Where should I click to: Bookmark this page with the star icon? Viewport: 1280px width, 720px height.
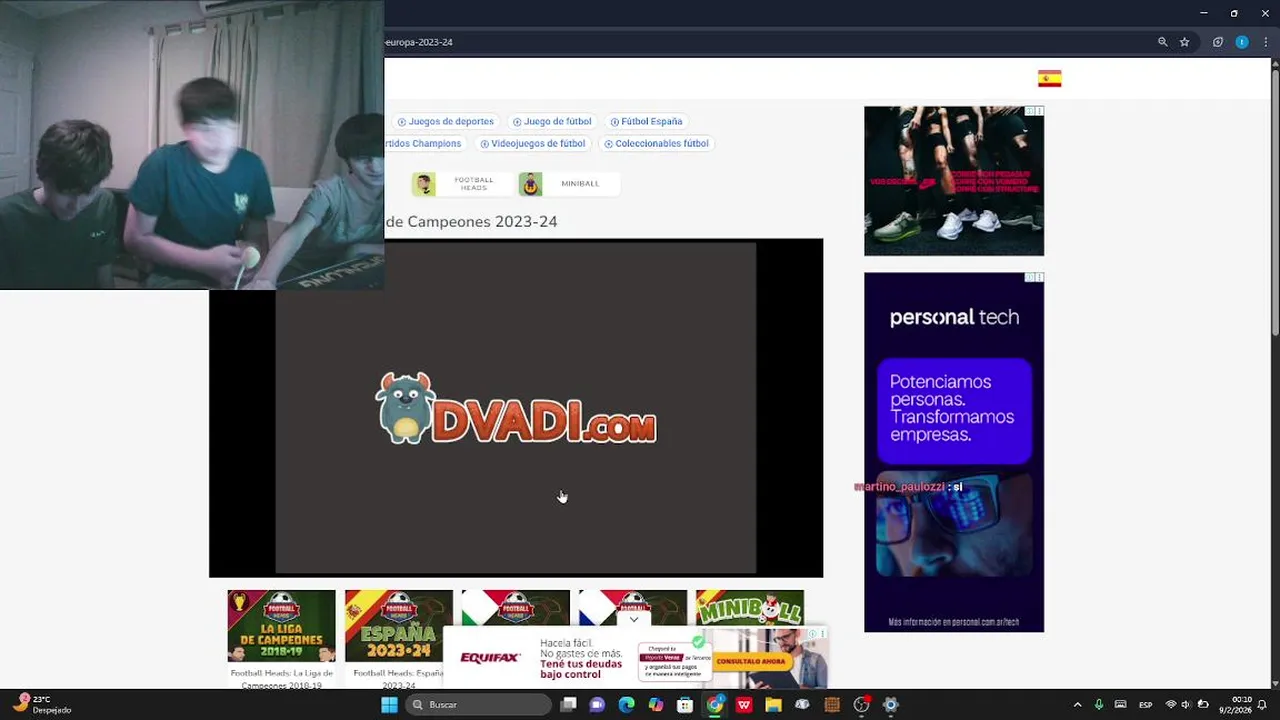click(x=1184, y=42)
